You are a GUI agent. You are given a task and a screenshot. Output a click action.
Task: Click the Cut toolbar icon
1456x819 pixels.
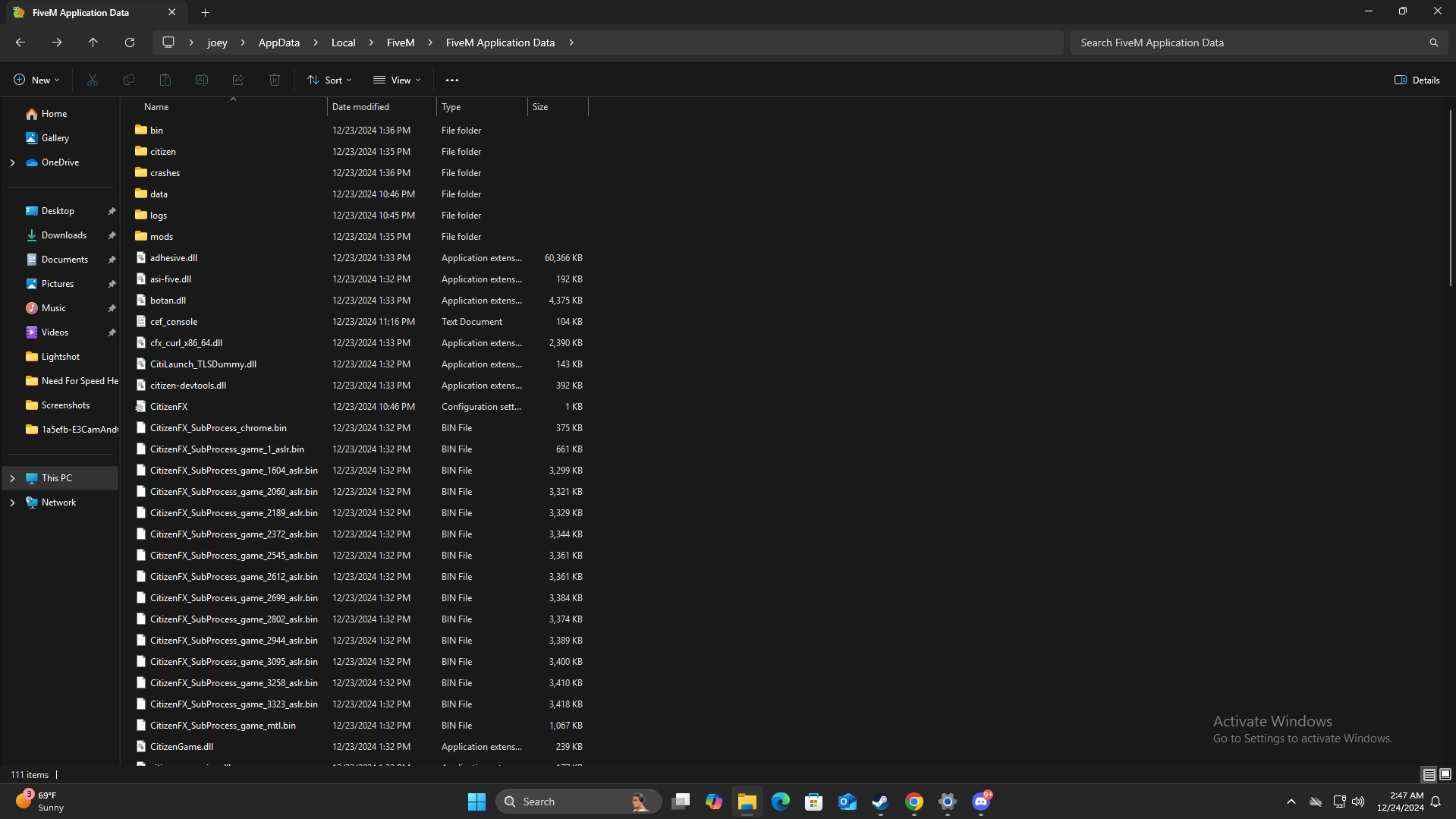click(x=93, y=80)
